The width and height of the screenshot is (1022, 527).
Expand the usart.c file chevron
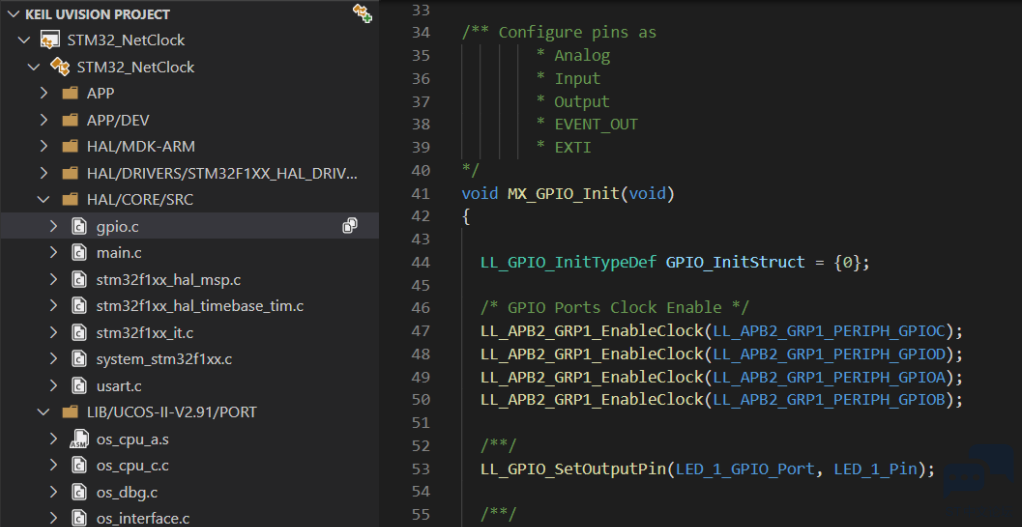point(53,386)
